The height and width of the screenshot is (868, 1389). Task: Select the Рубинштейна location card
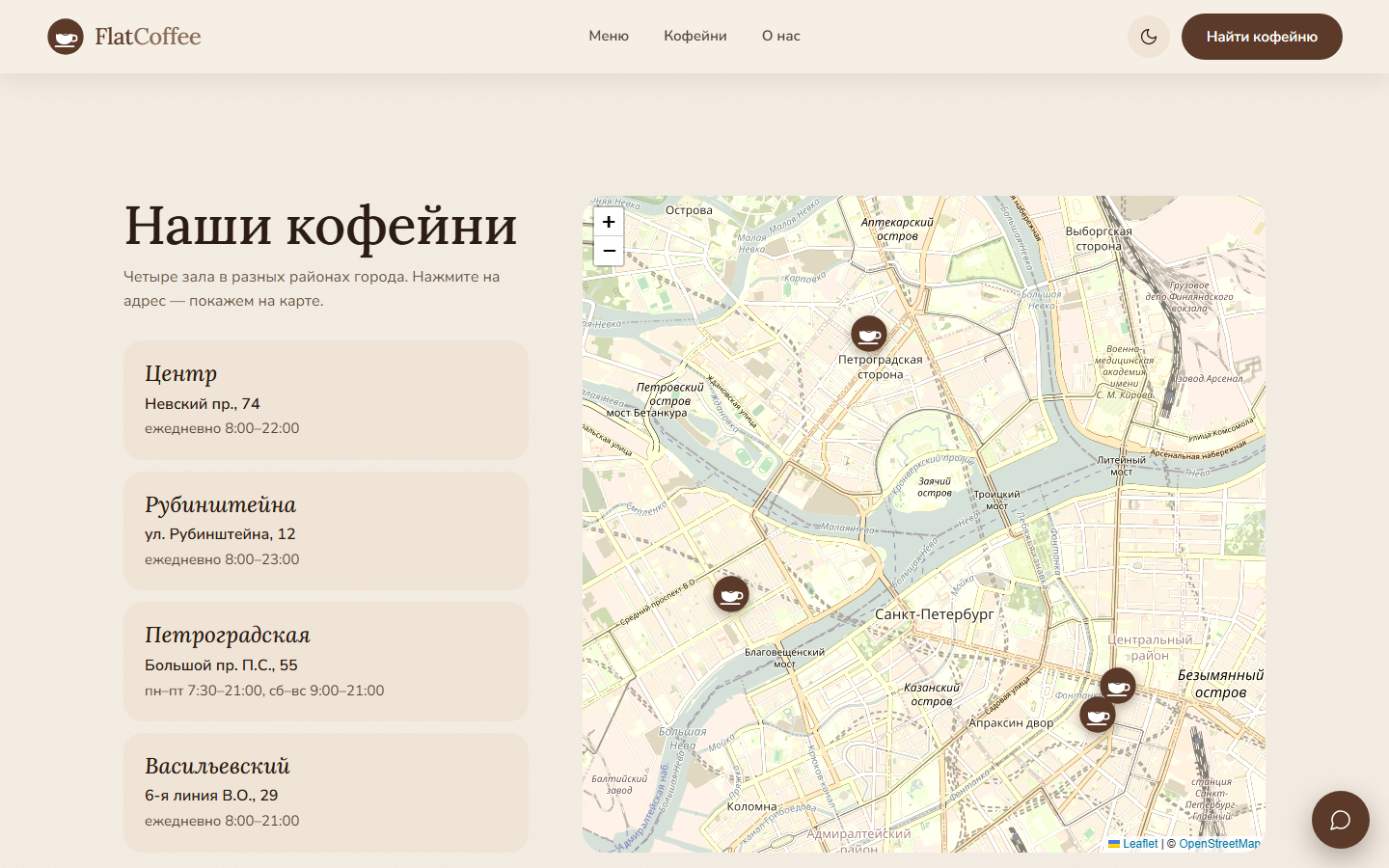point(326,531)
